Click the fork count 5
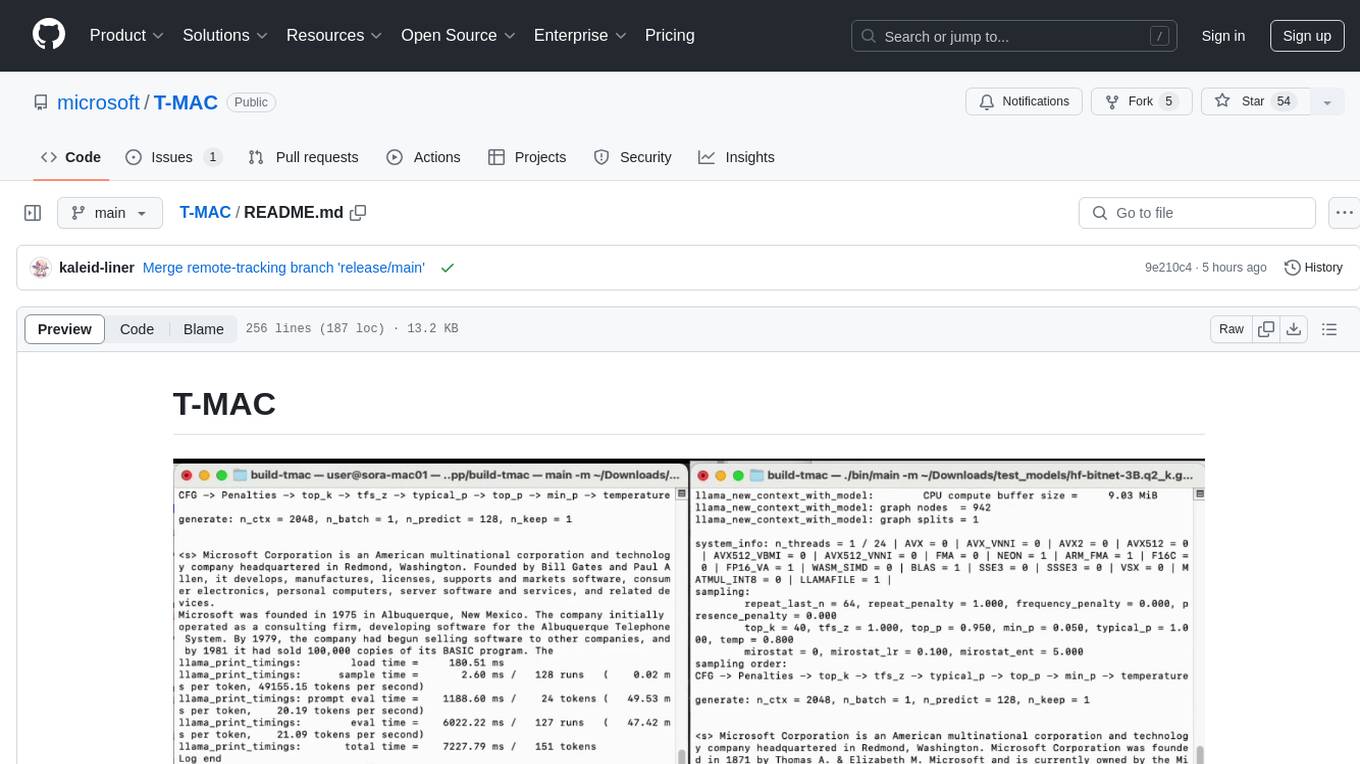 tap(1168, 101)
